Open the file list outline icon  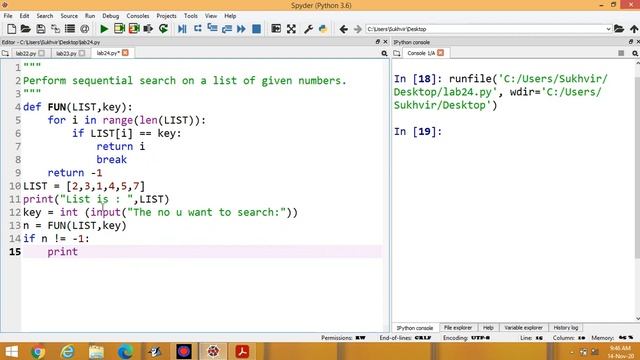pos(70,29)
